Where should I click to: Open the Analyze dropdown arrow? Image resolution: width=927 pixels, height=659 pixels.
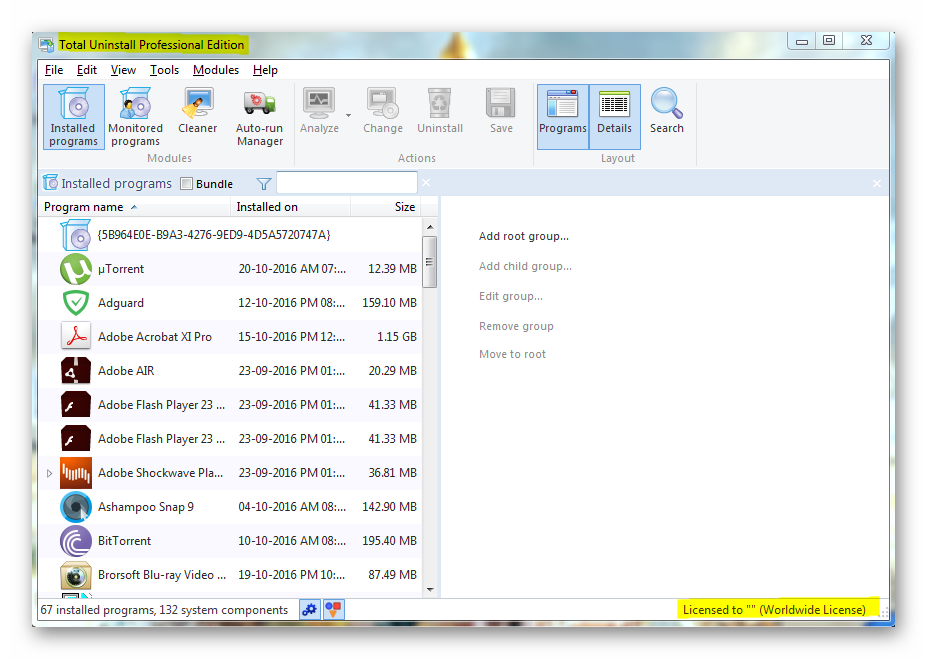pyautogui.click(x=348, y=115)
